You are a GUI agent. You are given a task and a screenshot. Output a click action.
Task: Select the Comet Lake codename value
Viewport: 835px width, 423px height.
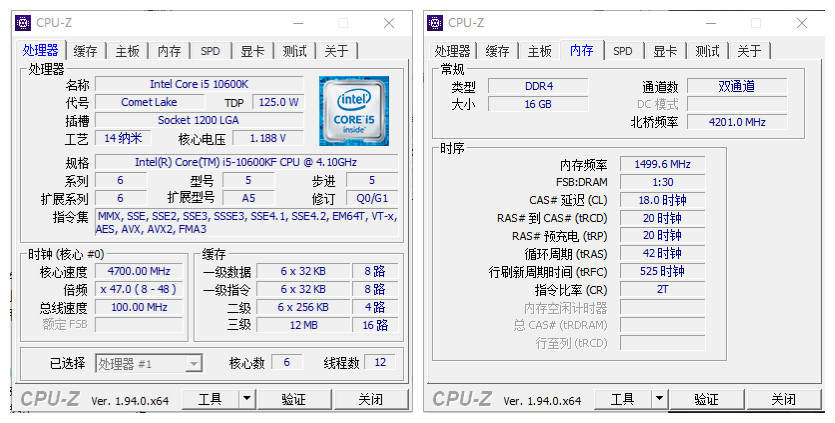pos(149,102)
